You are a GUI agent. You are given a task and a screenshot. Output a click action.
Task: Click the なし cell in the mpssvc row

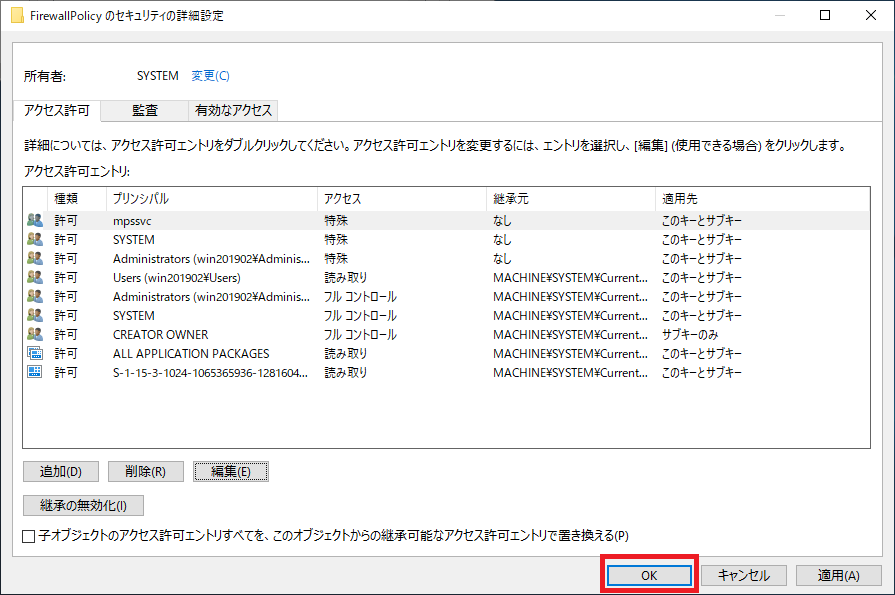(502, 220)
